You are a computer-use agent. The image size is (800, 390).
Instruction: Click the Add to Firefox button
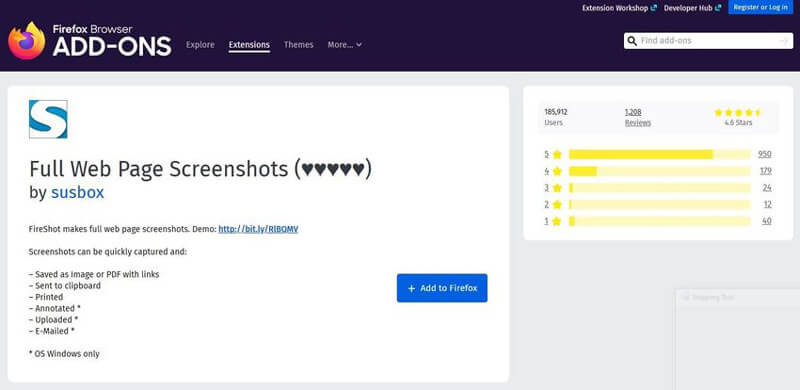point(442,288)
